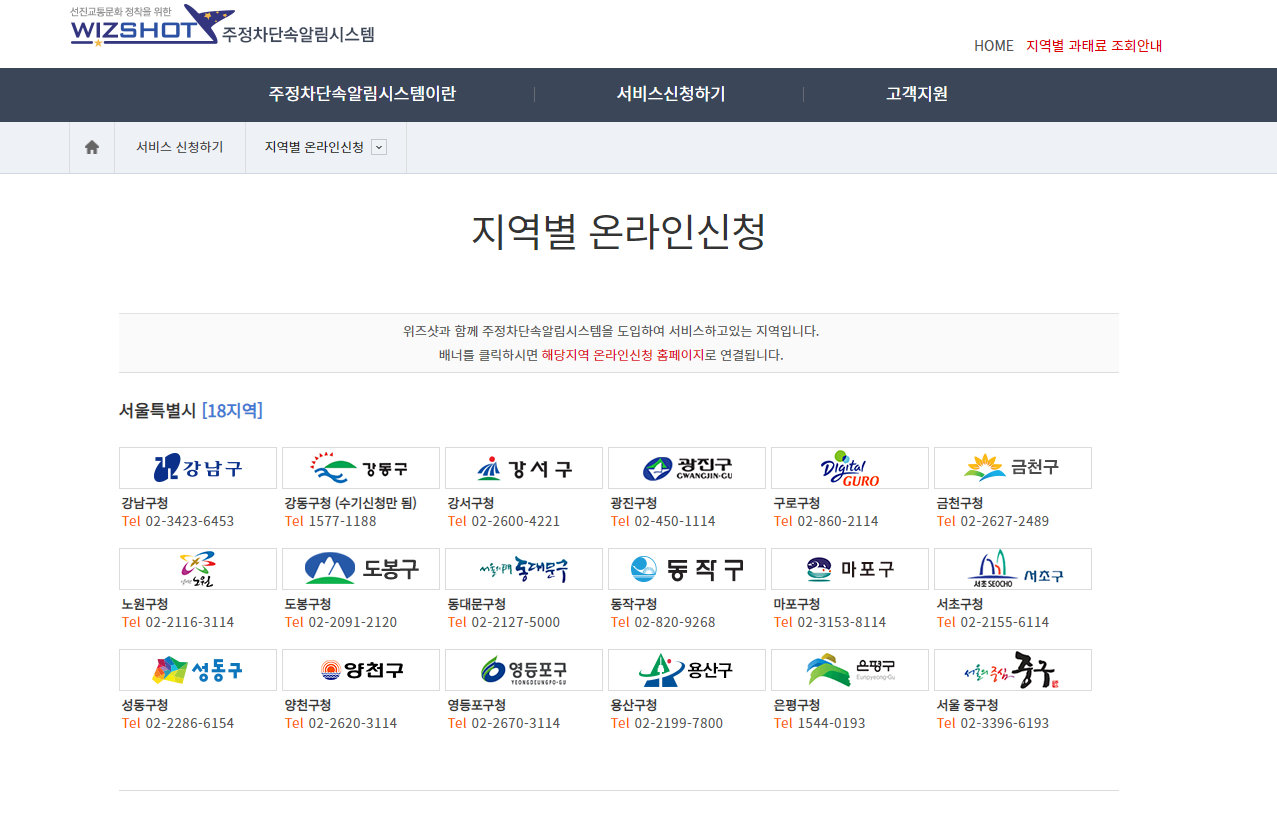Click the 서울특별시 [18지역] heading

tap(191, 410)
